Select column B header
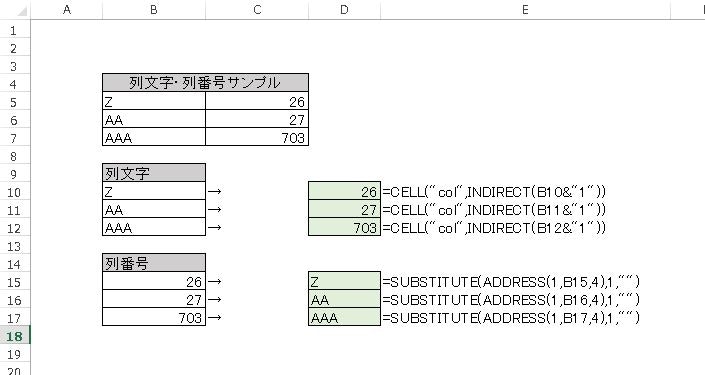The height and width of the screenshot is (375, 705). coord(154,10)
